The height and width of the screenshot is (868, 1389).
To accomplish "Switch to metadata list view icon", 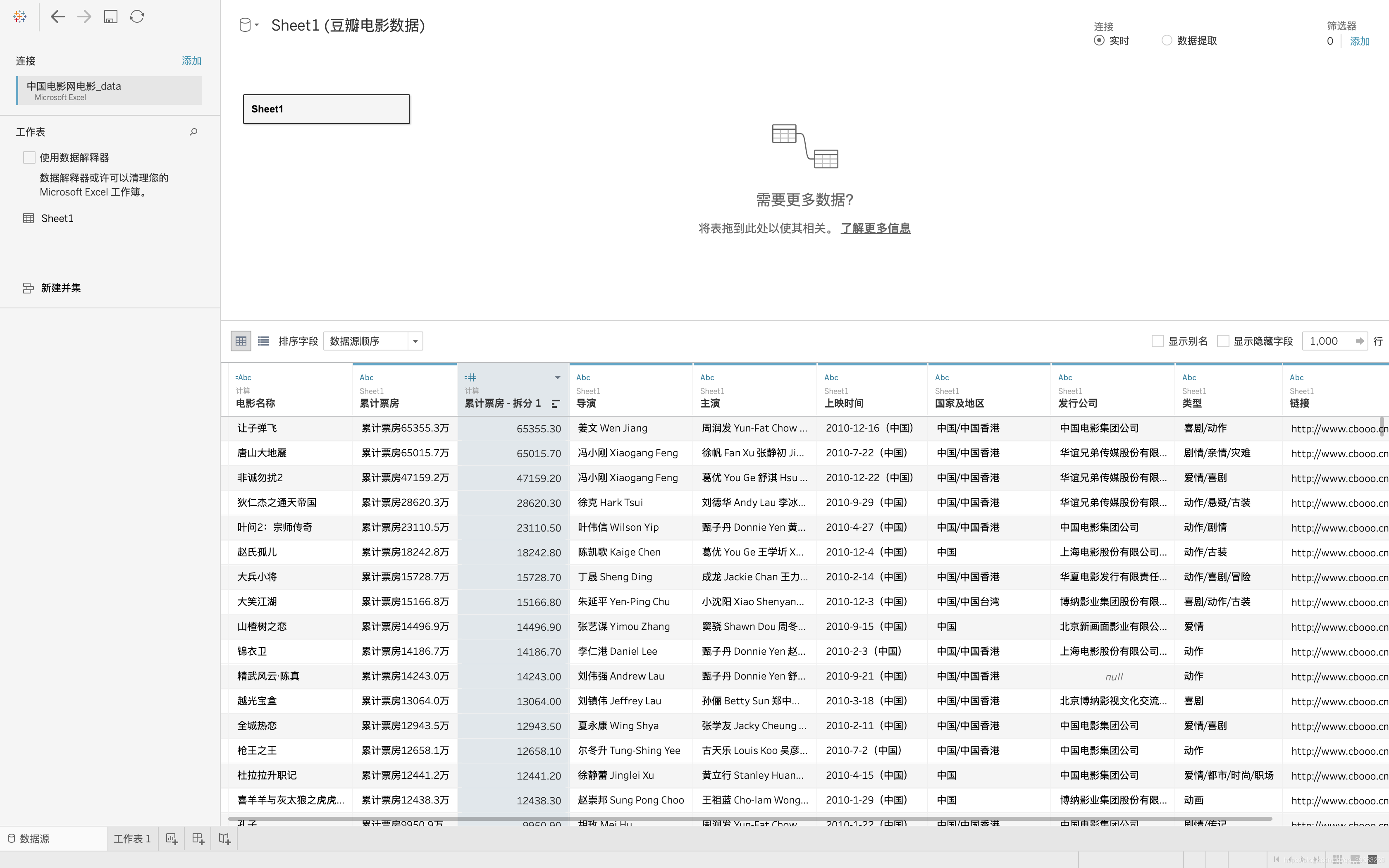I will pyautogui.click(x=263, y=341).
